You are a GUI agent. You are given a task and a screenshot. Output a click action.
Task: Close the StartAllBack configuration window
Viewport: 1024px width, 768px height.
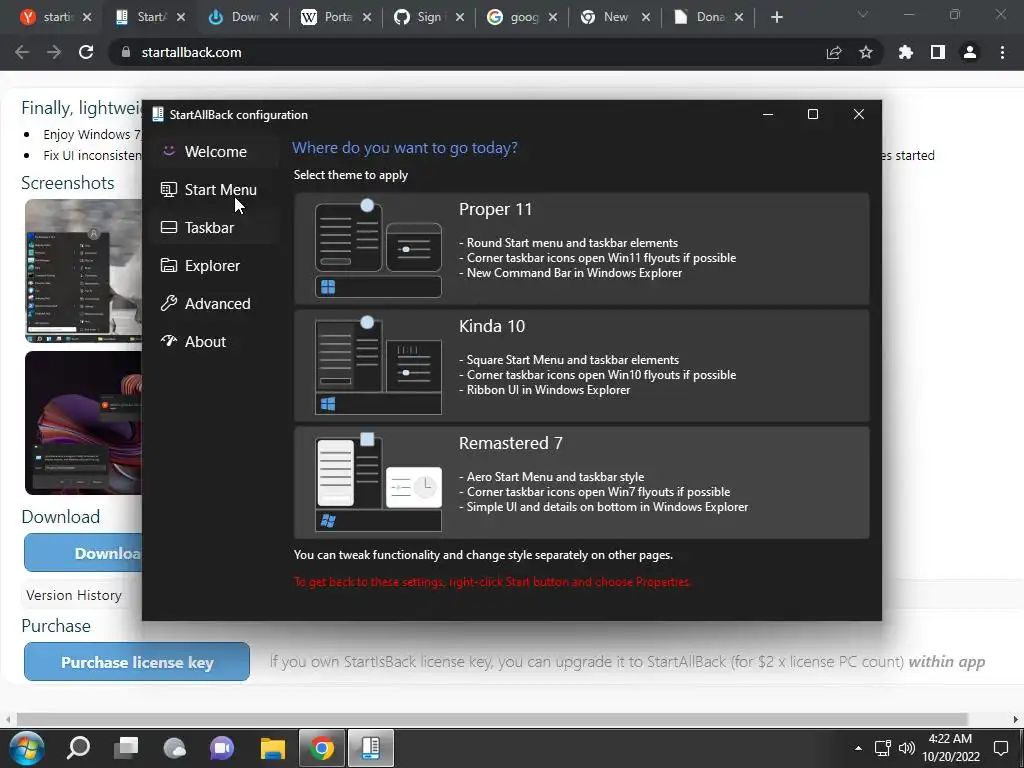pos(859,114)
